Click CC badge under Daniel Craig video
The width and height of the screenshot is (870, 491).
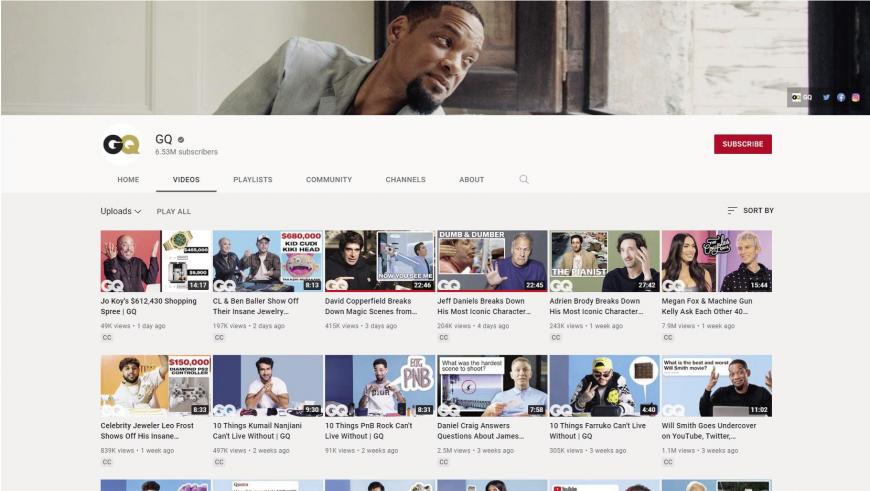[x=443, y=462]
